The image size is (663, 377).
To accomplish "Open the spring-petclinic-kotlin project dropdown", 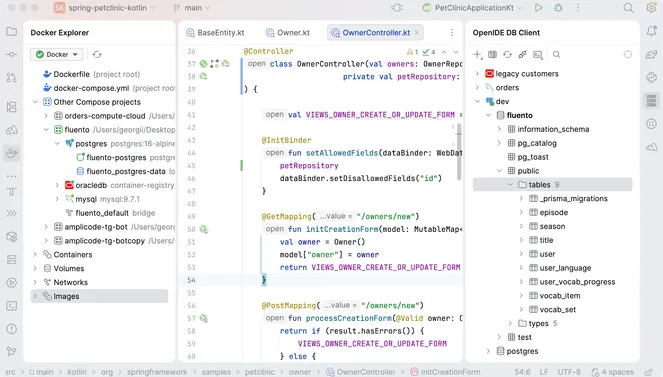I will (x=105, y=8).
